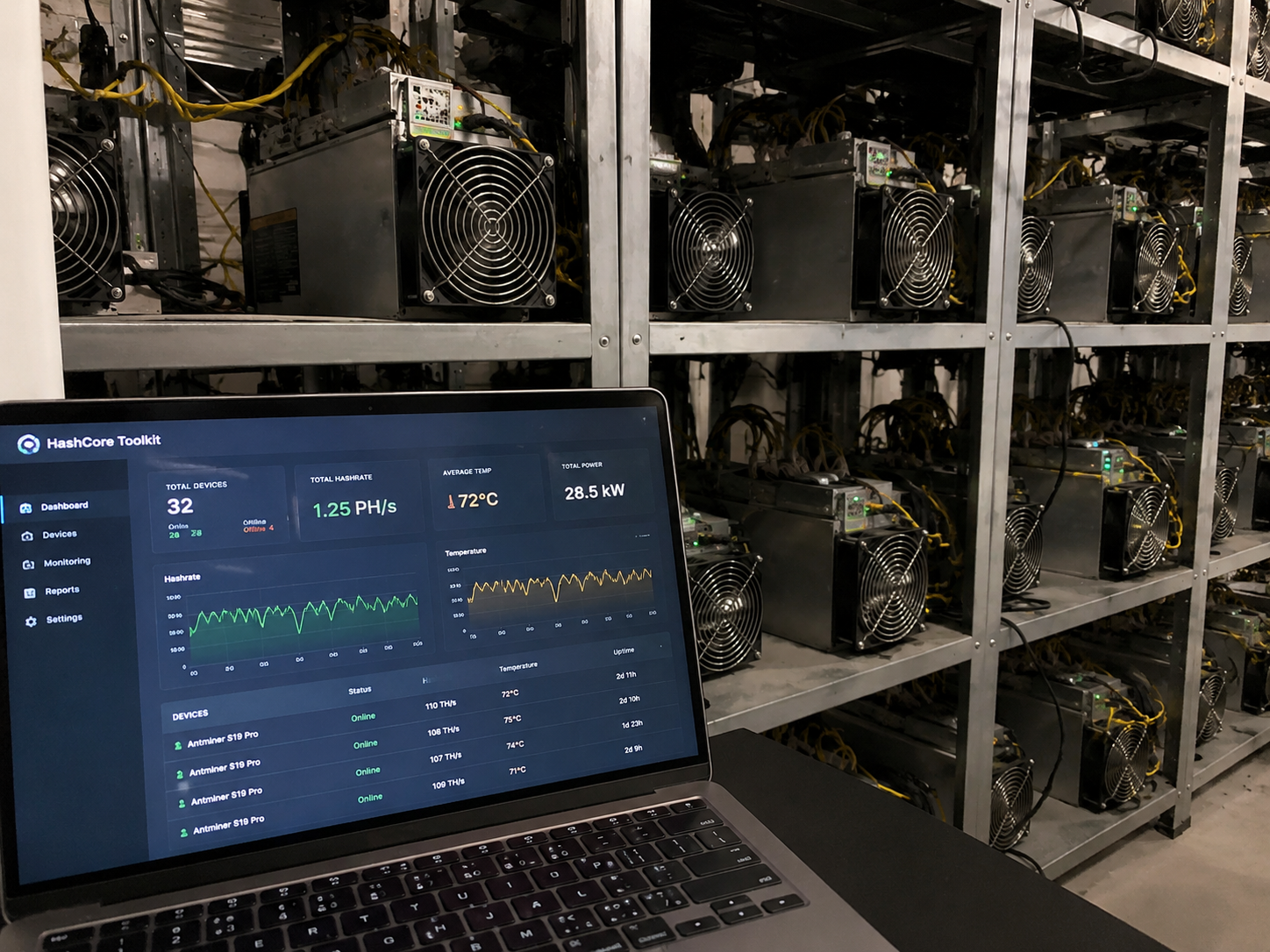Click the device icon of the 110 TH/s Antminer
Screen dimensions: 1270x952
[178, 745]
